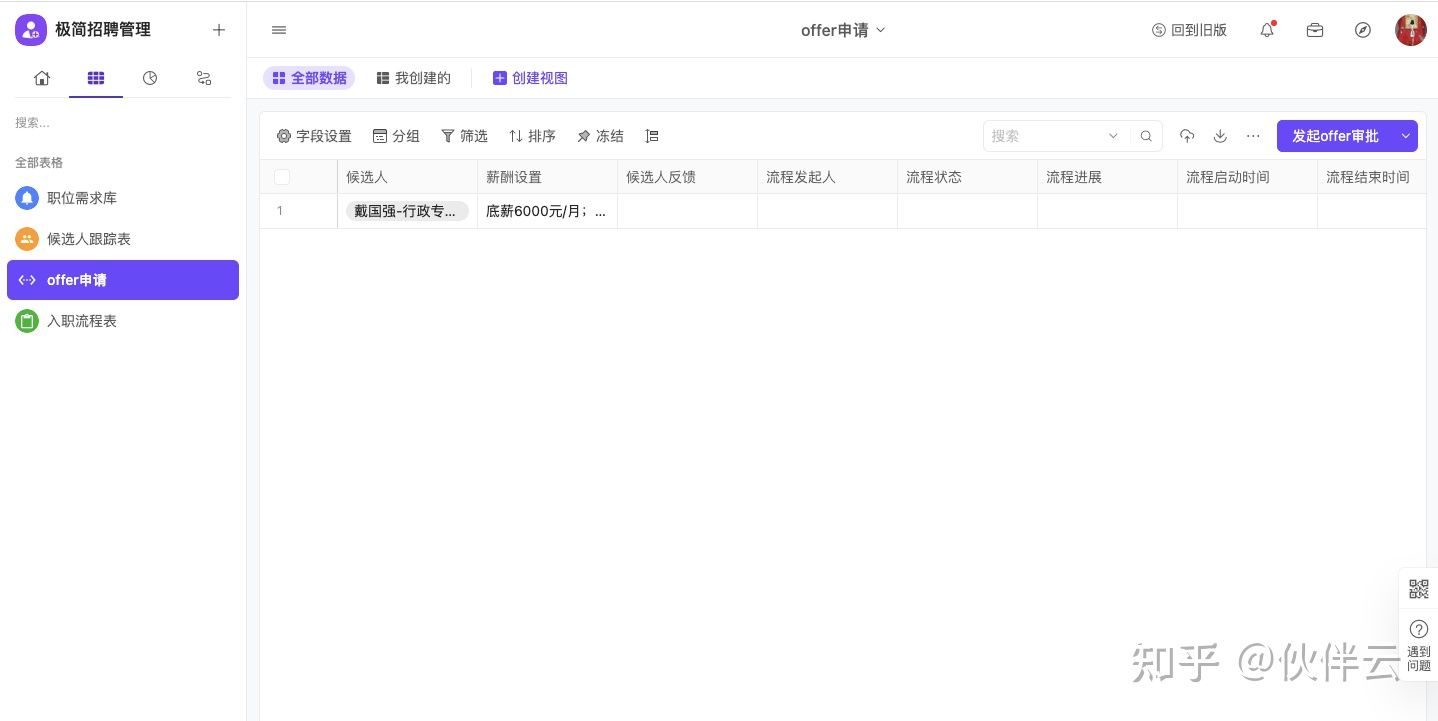1438x721 pixels.
Task: Switch to 我创建的 view tab
Action: [x=413, y=78]
